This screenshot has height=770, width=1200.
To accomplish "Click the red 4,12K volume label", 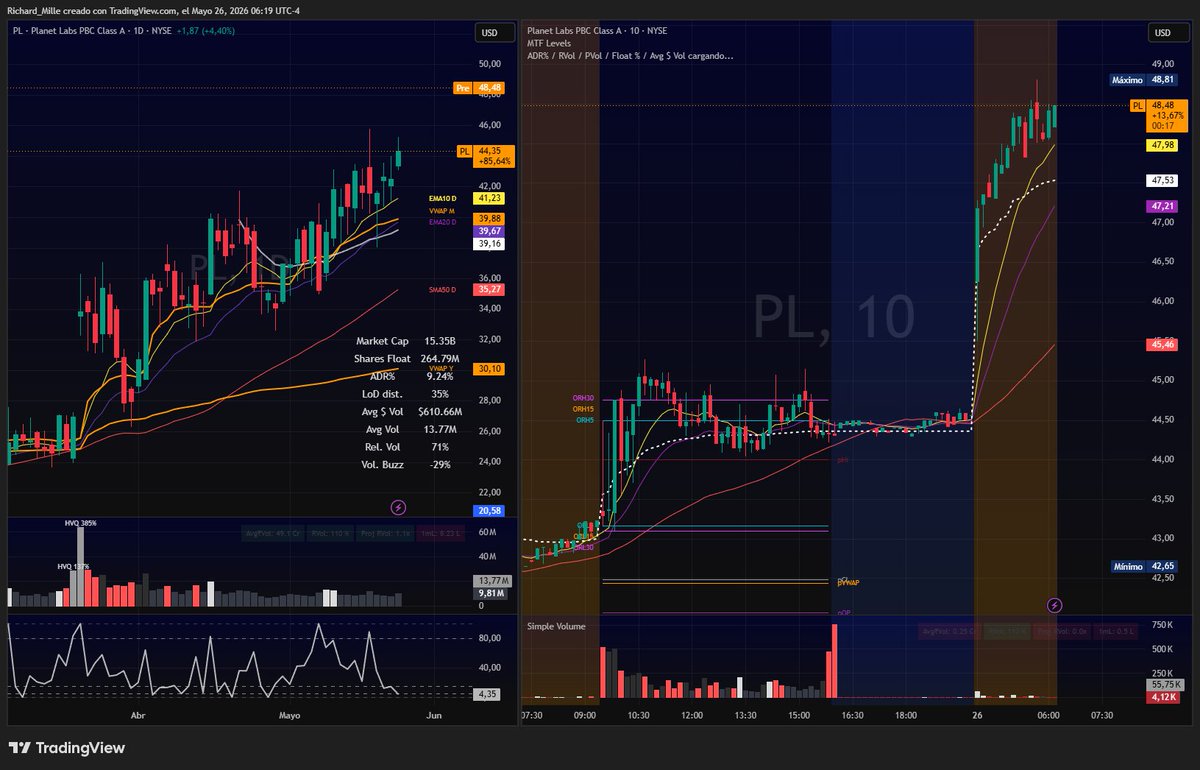I will coord(1161,696).
